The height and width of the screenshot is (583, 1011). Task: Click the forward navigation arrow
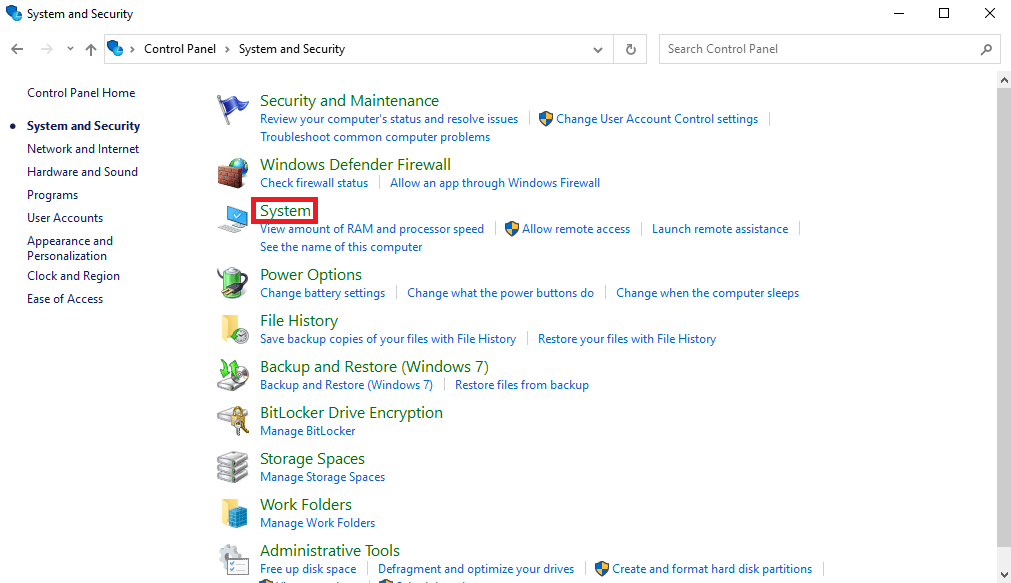pyautogui.click(x=46, y=49)
